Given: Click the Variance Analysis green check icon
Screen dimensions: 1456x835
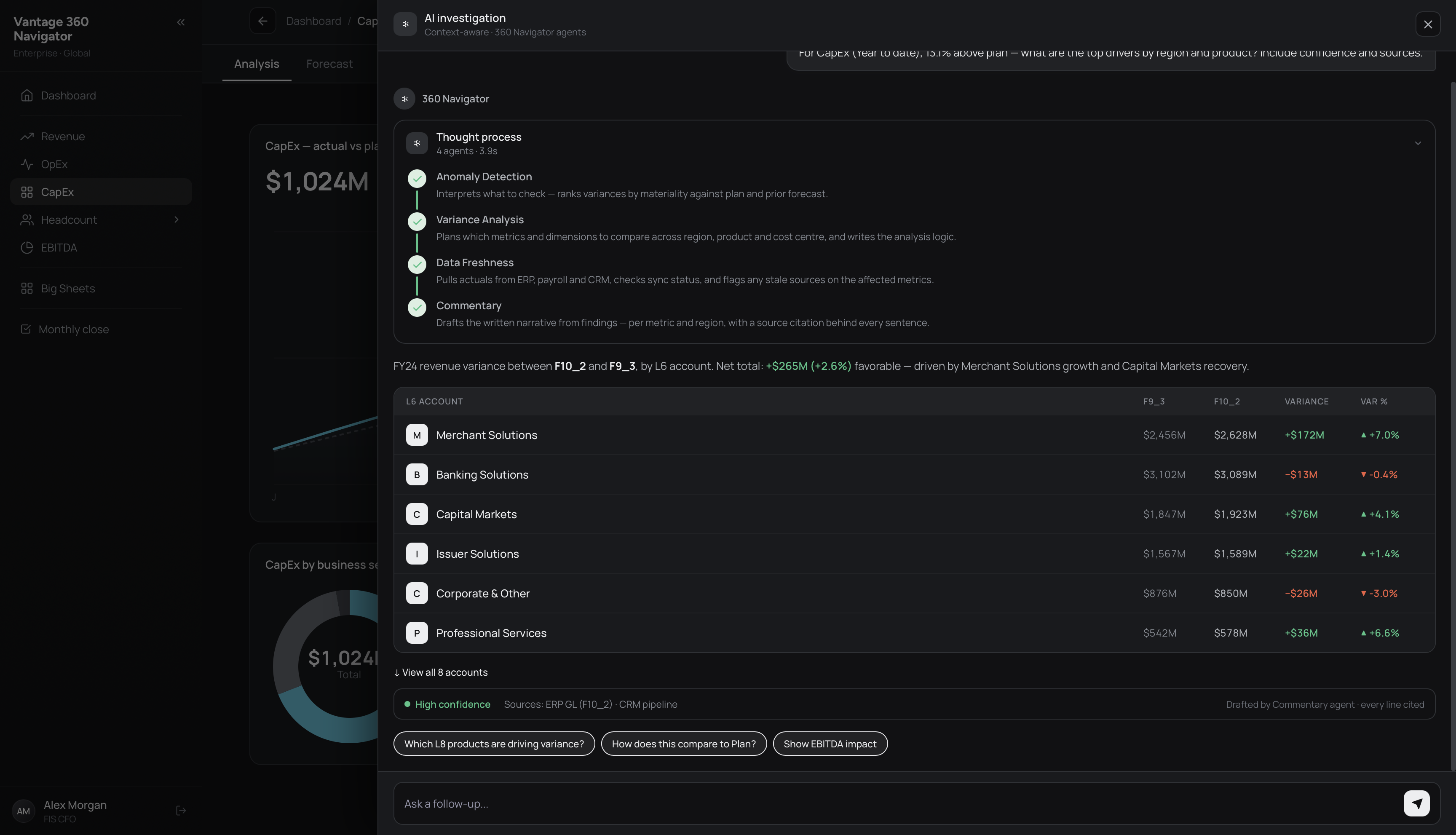Looking at the screenshot, I should point(417,221).
